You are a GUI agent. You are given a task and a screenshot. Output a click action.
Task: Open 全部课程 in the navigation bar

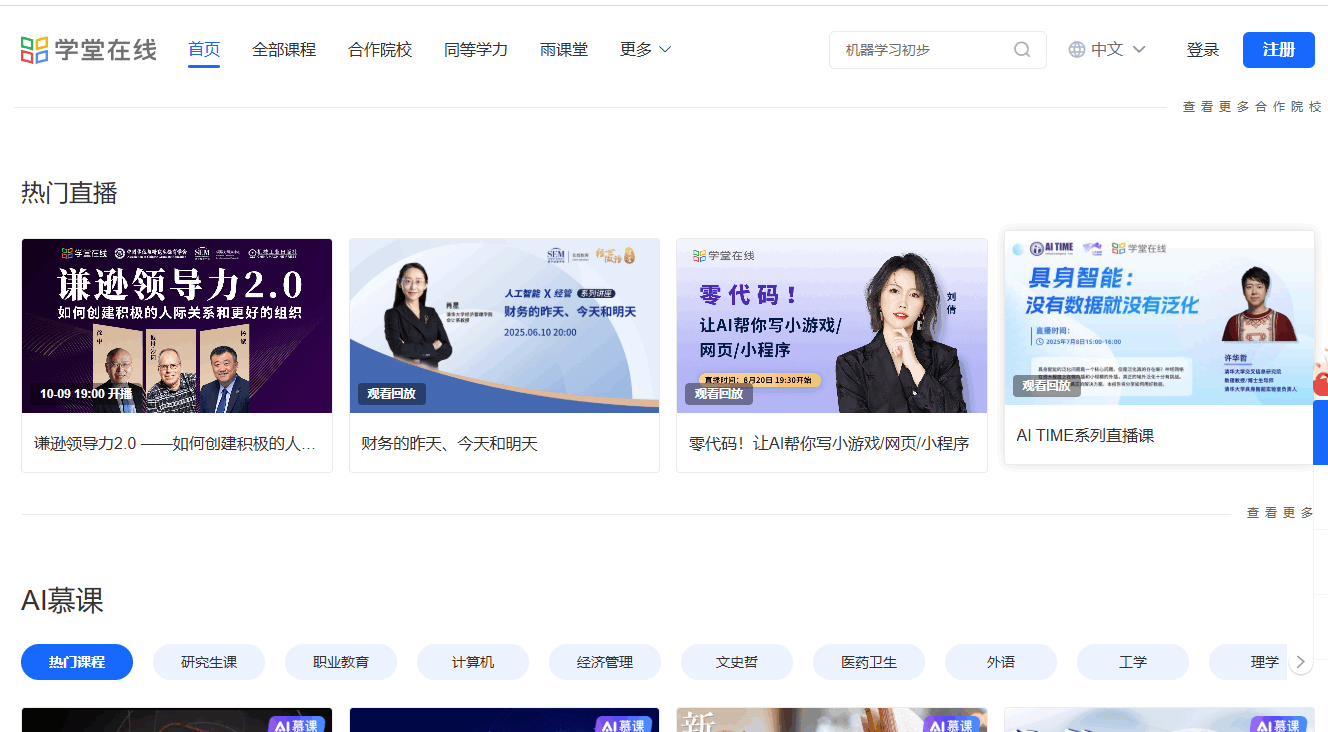point(284,50)
